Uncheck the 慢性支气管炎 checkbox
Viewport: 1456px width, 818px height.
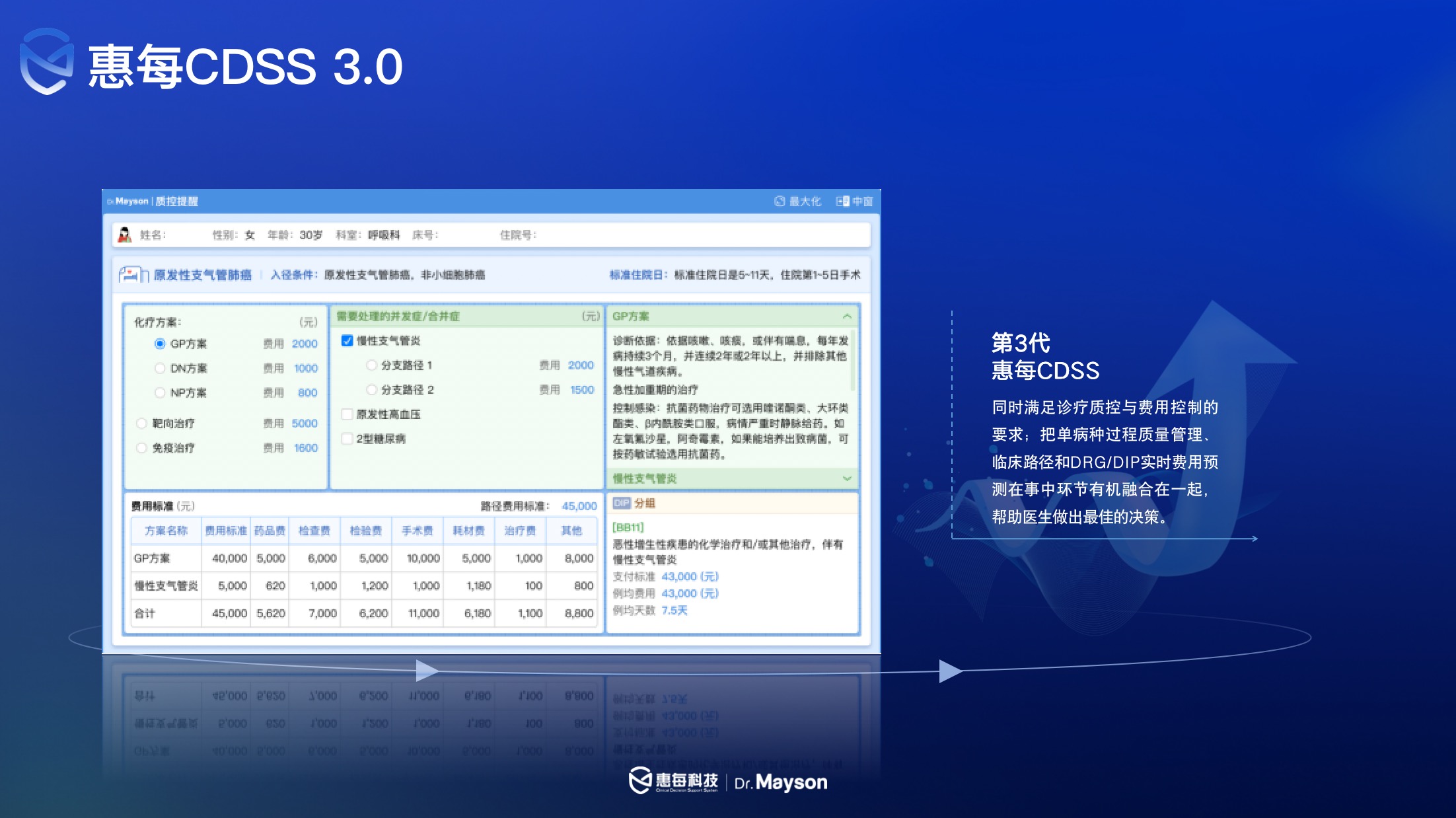[347, 340]
